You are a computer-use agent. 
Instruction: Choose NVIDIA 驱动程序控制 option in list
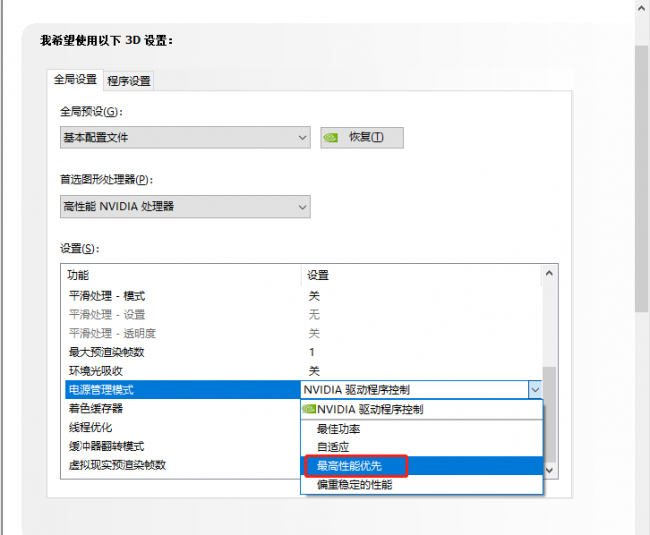[422, 409]
